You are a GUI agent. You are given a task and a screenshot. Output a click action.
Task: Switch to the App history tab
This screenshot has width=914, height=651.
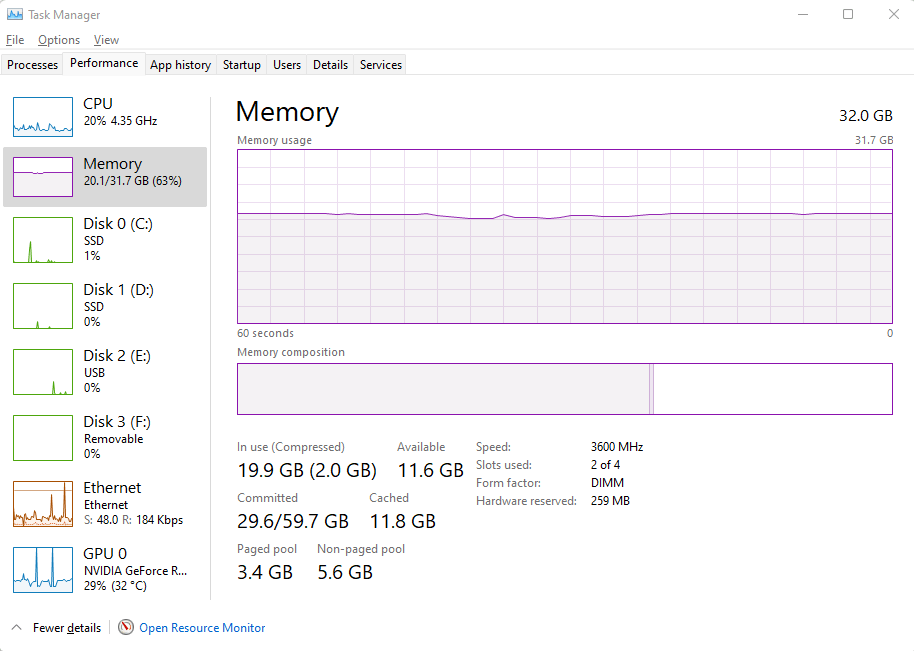point(180,64)
